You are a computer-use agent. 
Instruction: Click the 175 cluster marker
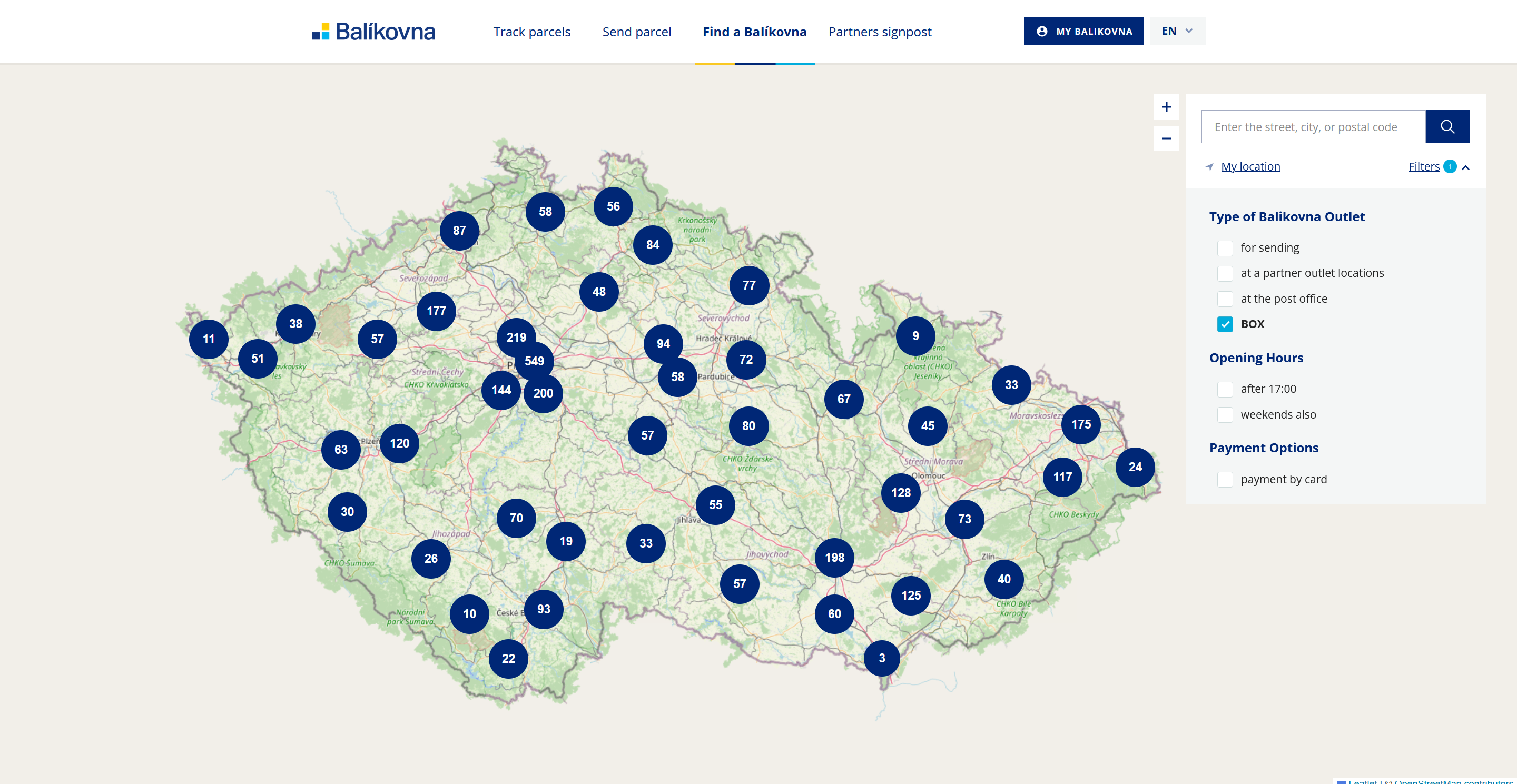click(1081, 424)
